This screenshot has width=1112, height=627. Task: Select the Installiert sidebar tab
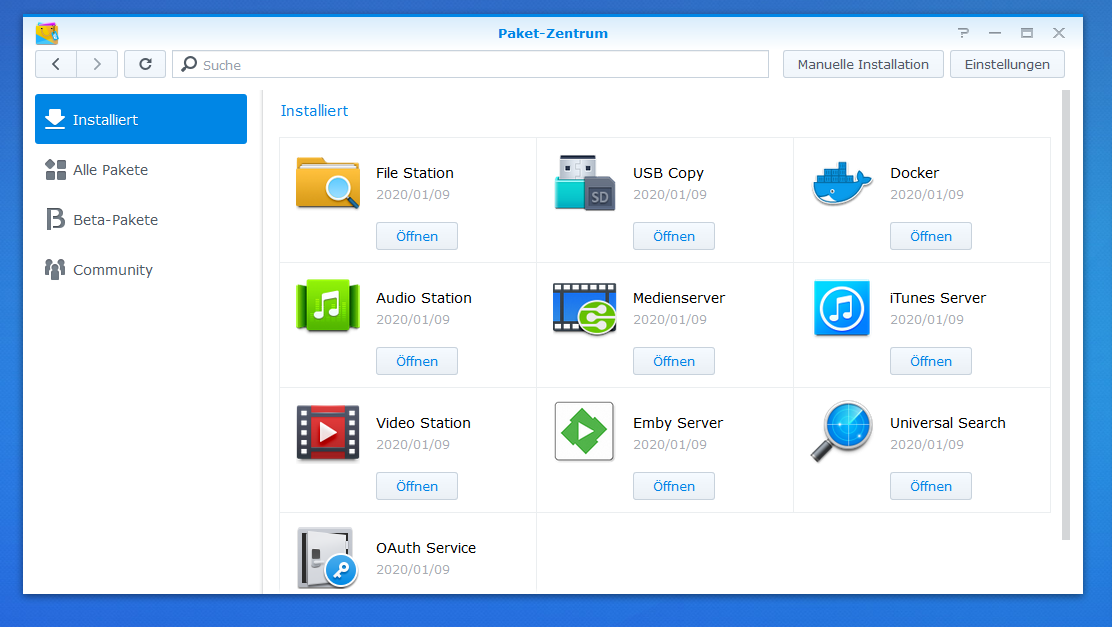pos(141,119)
